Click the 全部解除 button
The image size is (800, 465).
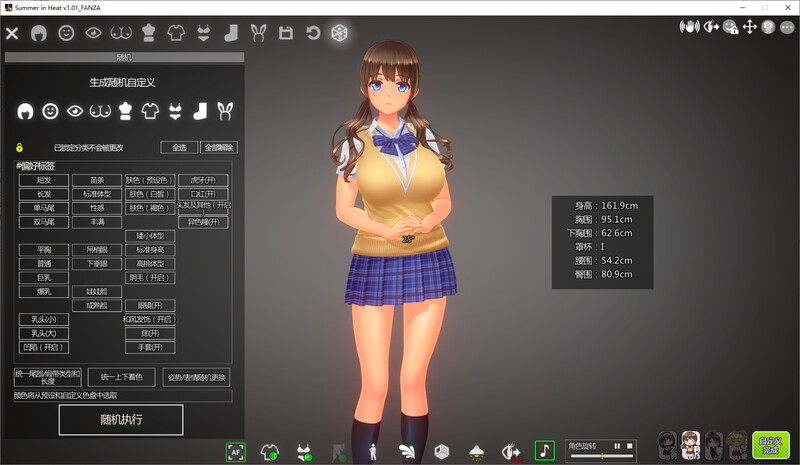point(219,148)
